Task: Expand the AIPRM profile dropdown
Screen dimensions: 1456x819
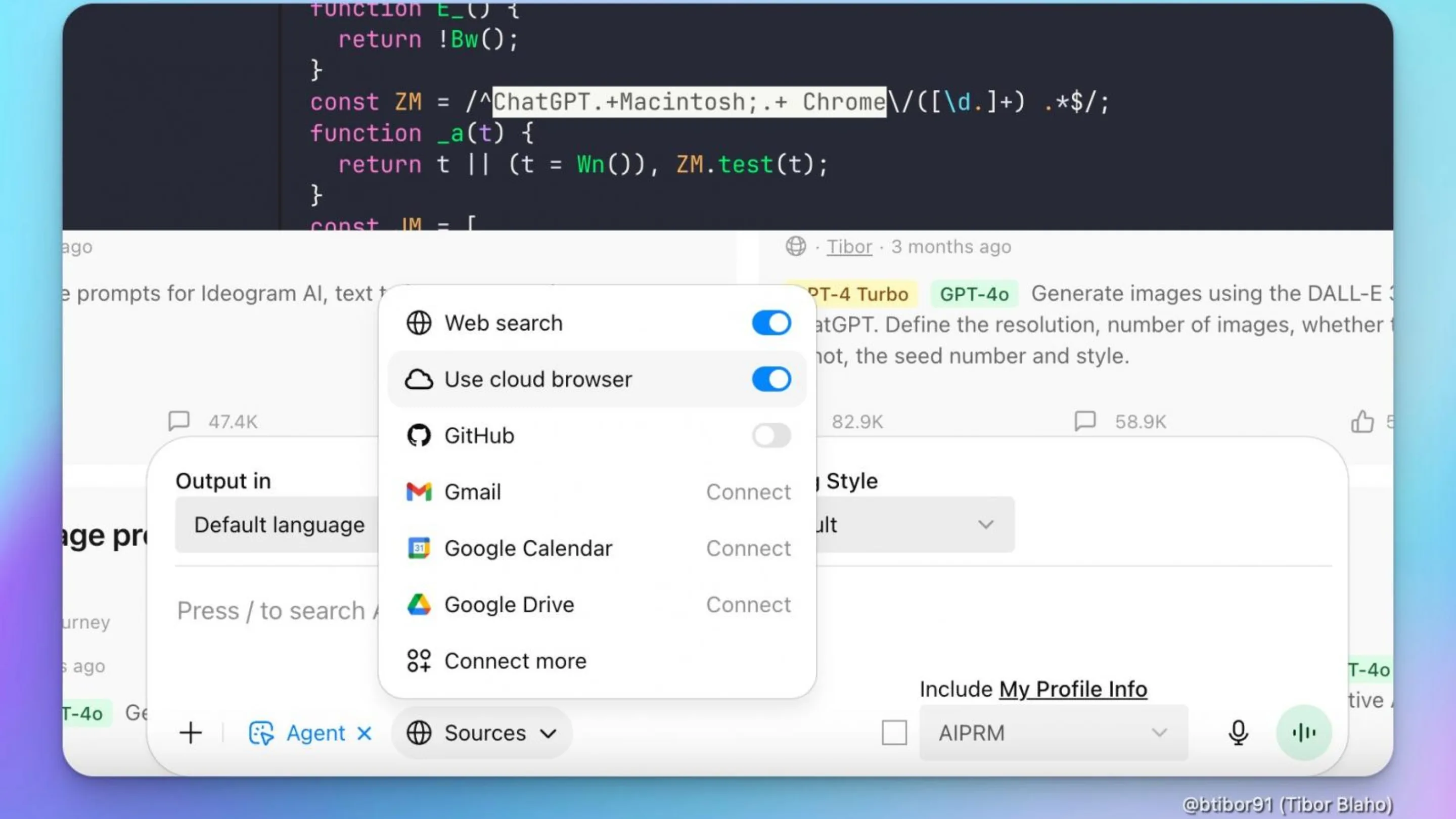Action: [1054, 733]
